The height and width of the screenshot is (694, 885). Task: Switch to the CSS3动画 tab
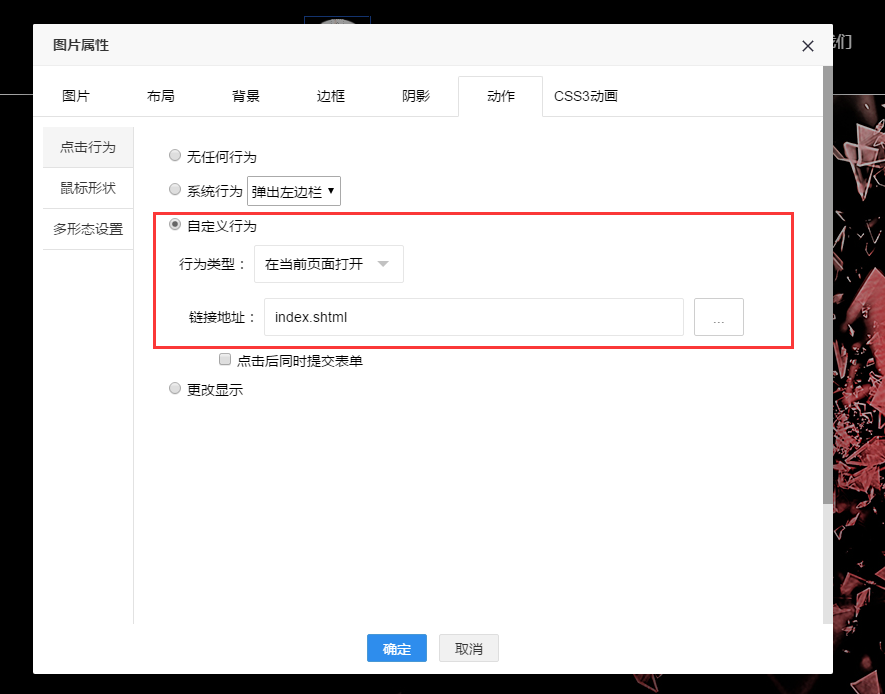pyautogui.click(x=586, y=96)
